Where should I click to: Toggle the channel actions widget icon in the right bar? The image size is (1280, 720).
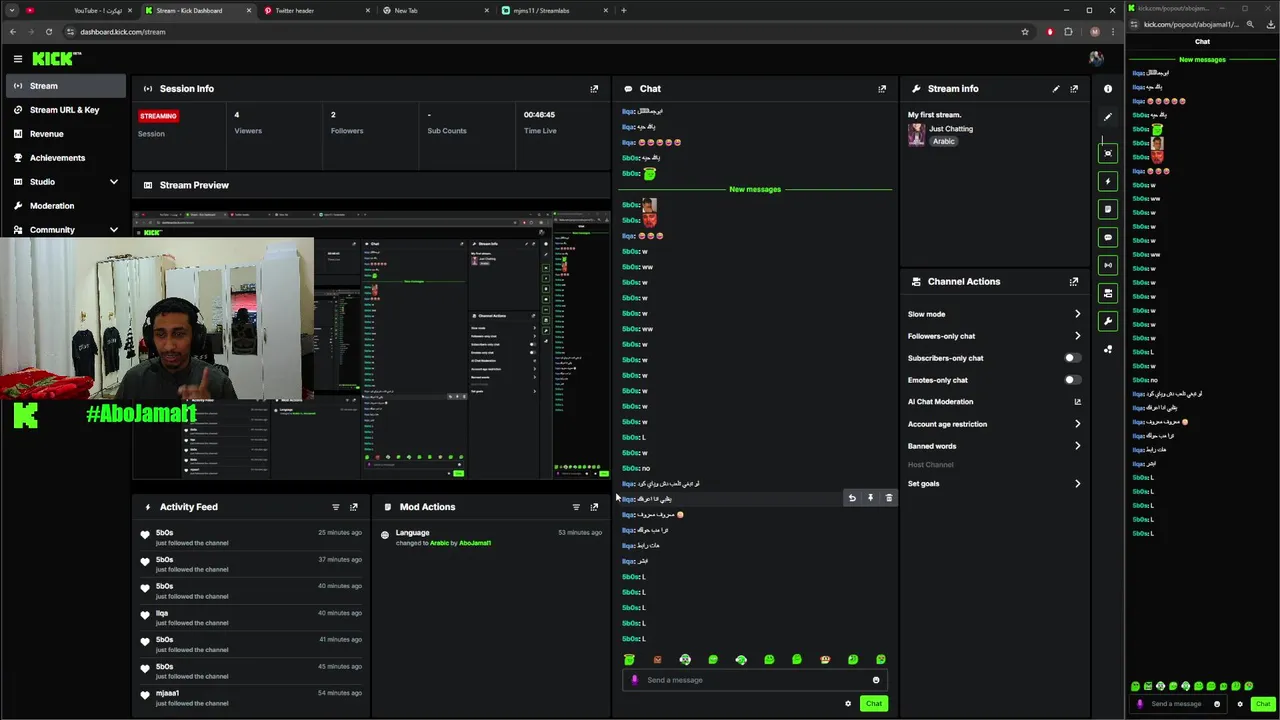coord(1108,293)
